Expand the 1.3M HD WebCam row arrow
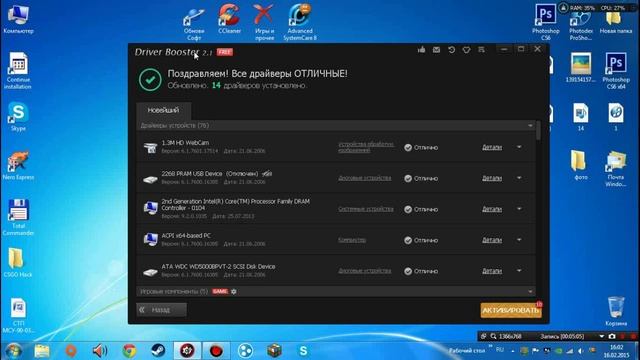Screen dimensions: 640x360 point(519,147)
